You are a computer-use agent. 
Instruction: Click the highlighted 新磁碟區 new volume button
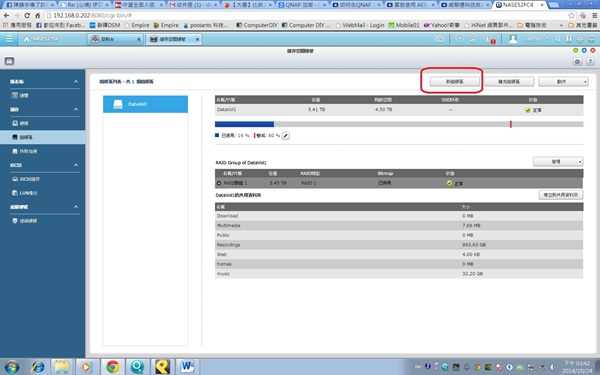coord(454,82)
